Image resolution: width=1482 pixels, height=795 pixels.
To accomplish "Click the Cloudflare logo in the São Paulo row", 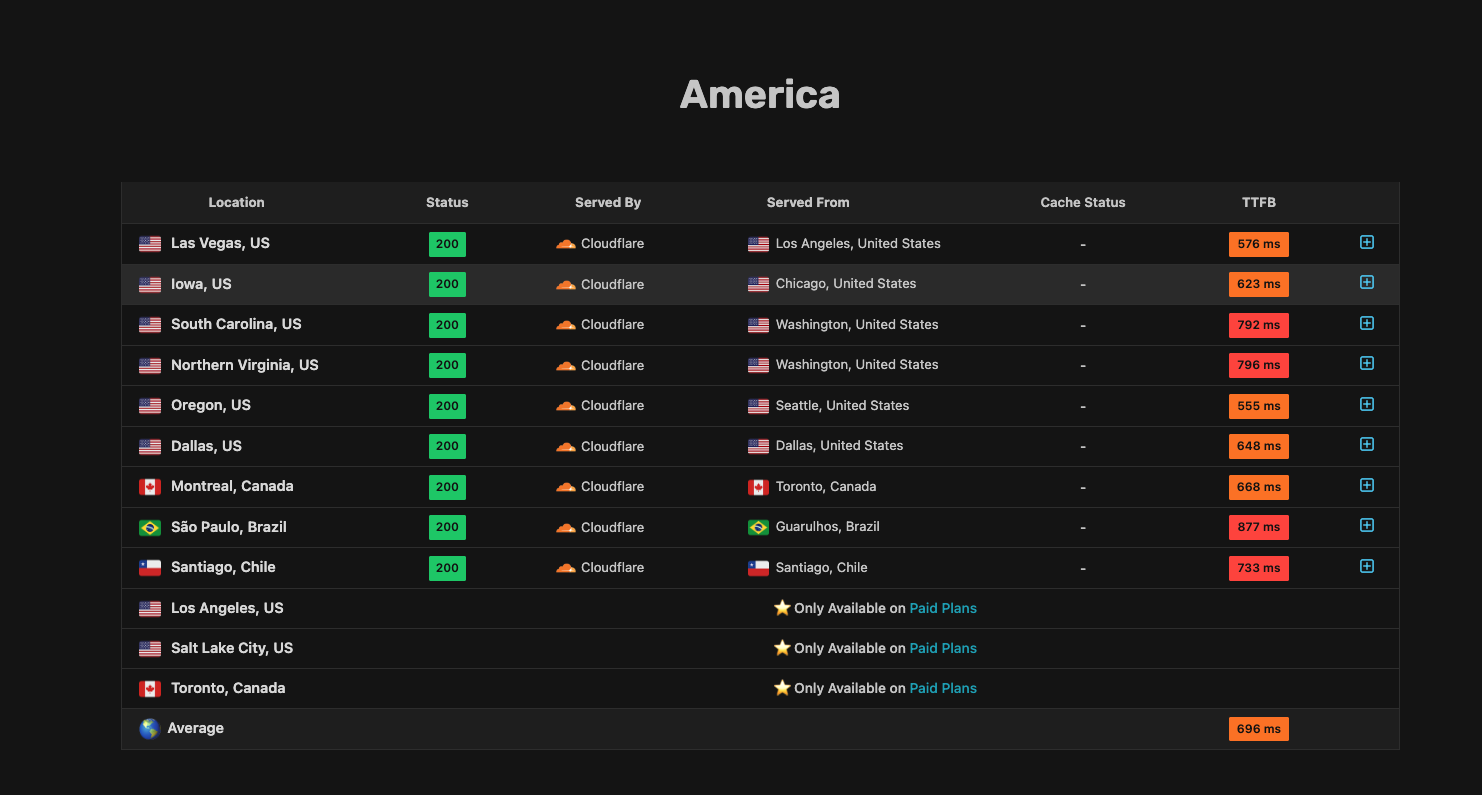I will [566, 528].
